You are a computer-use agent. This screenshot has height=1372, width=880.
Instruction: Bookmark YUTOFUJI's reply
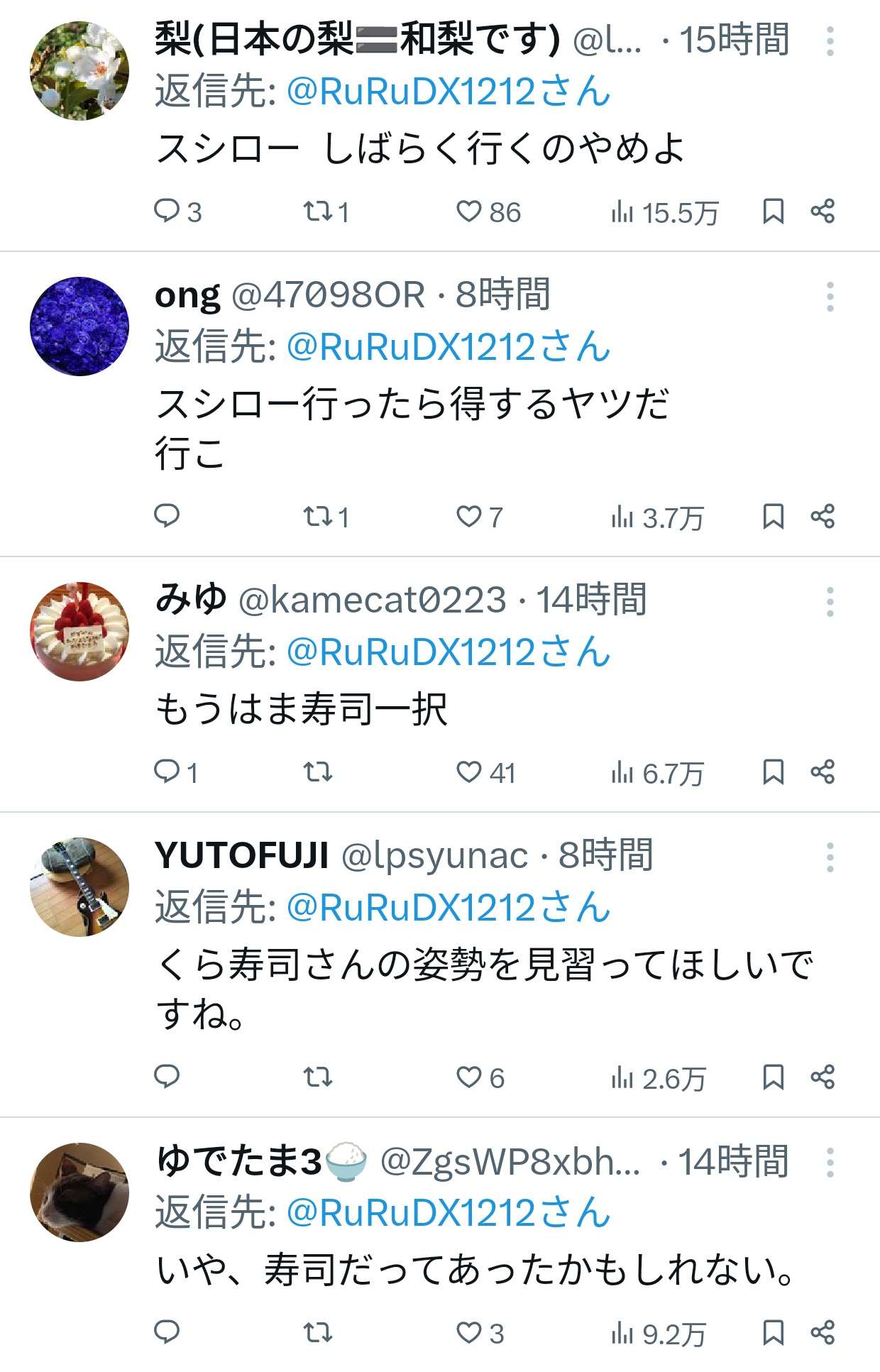773,1077
